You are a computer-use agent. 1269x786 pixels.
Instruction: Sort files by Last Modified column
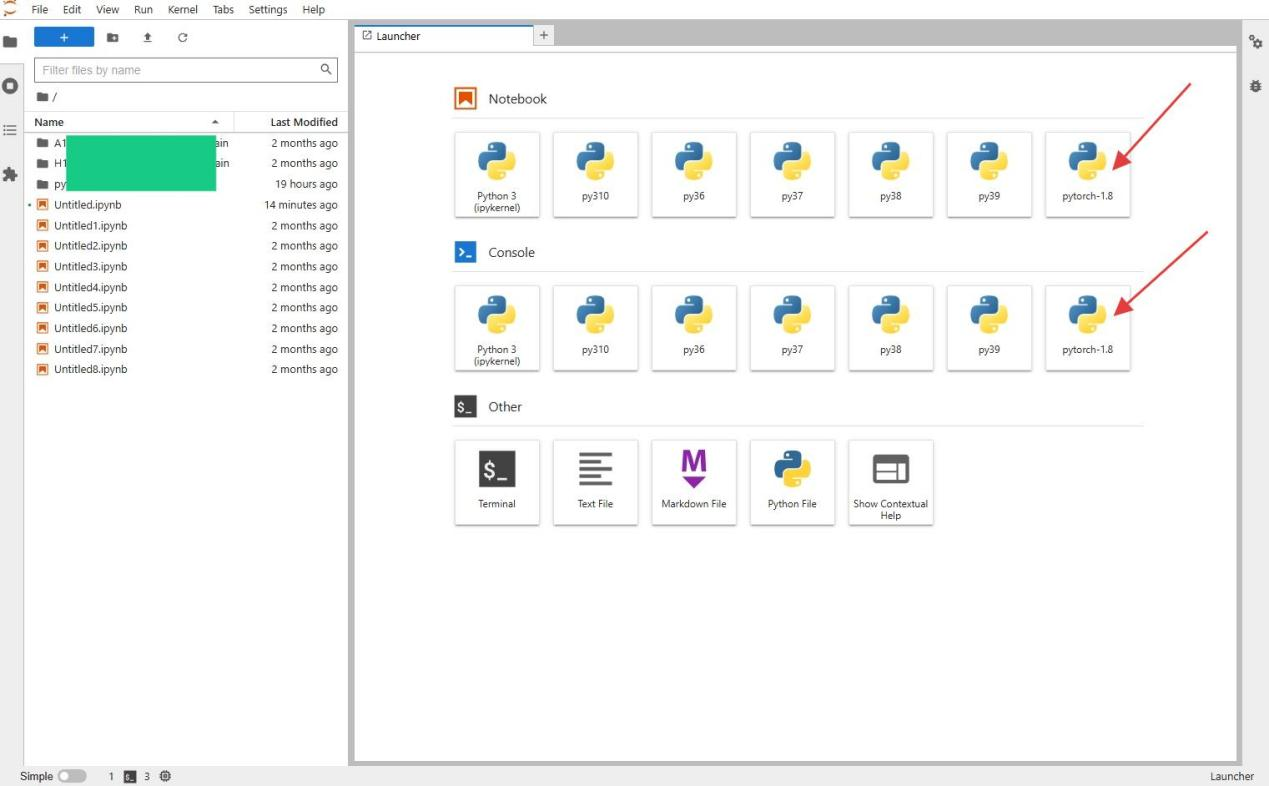303,122
